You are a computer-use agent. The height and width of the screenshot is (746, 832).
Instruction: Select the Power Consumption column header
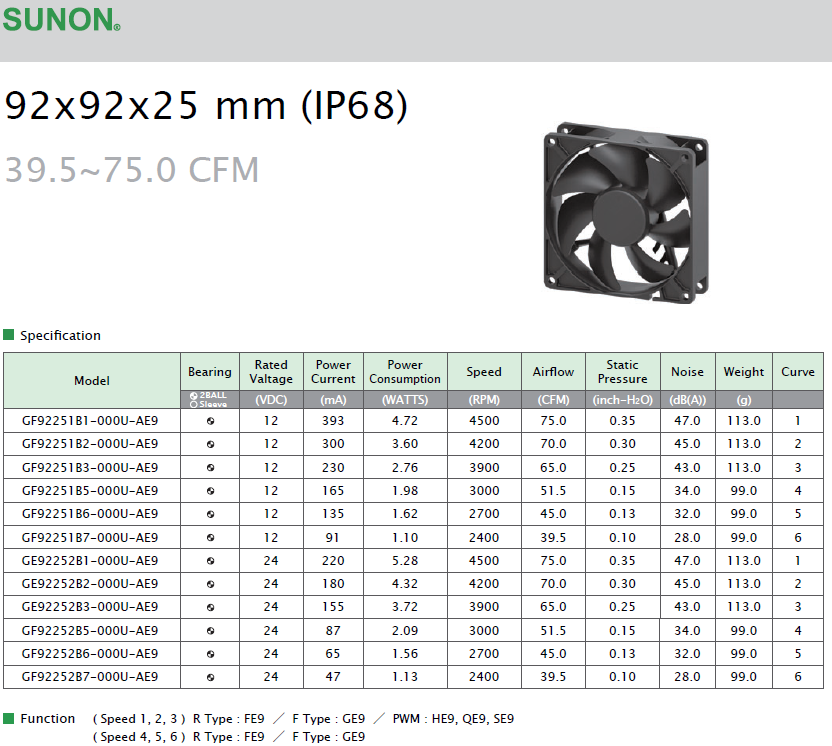pos(405,371)
